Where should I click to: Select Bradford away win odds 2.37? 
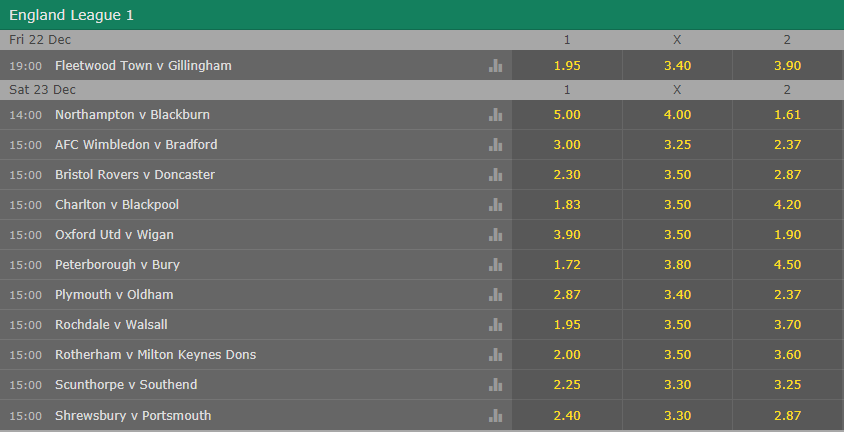(787, 145)
